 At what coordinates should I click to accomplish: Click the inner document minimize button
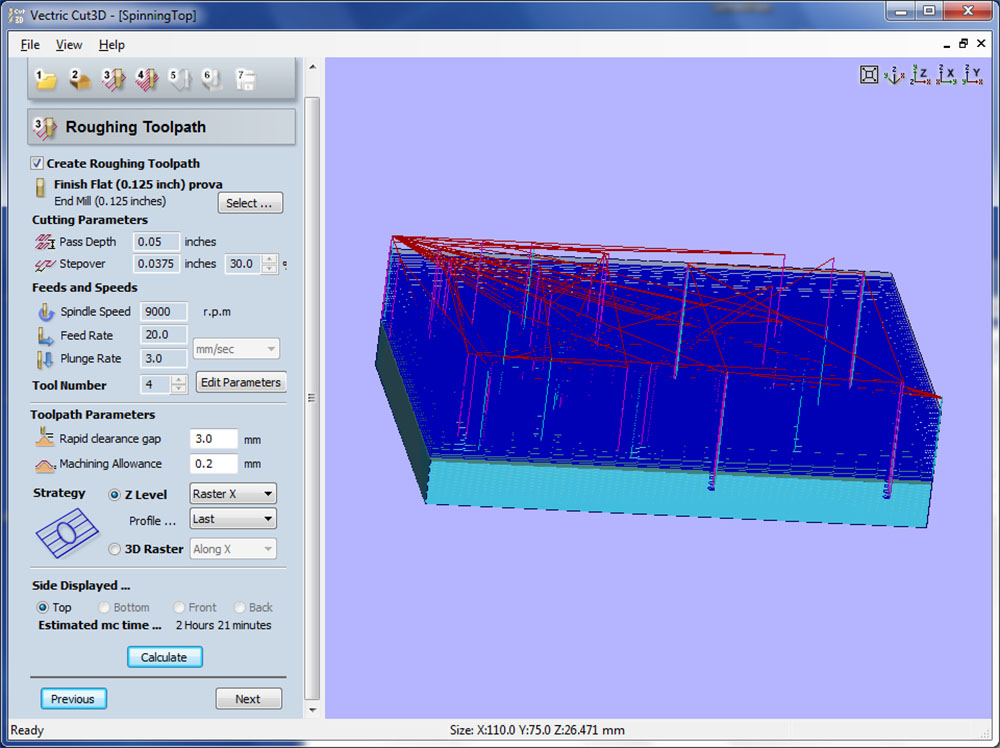946,45
